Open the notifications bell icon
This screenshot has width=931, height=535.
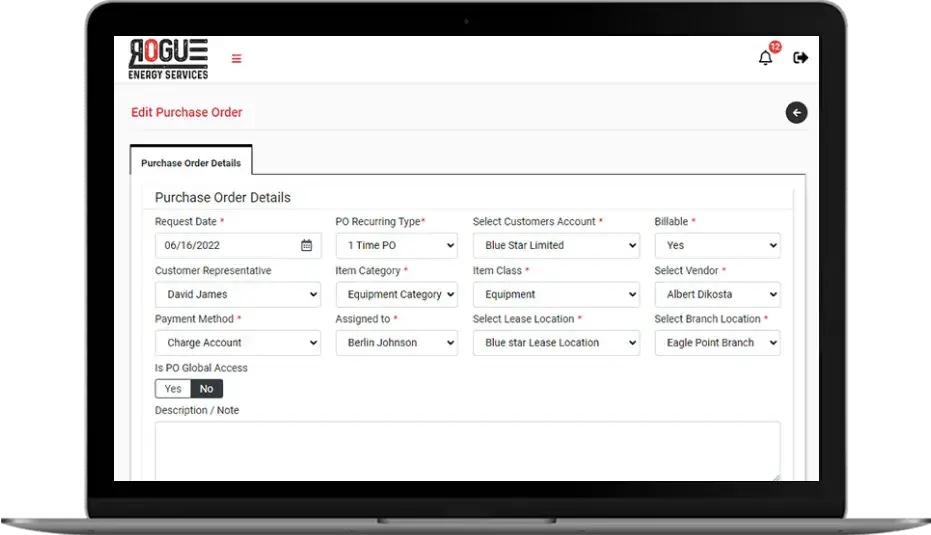coord(765,59)
